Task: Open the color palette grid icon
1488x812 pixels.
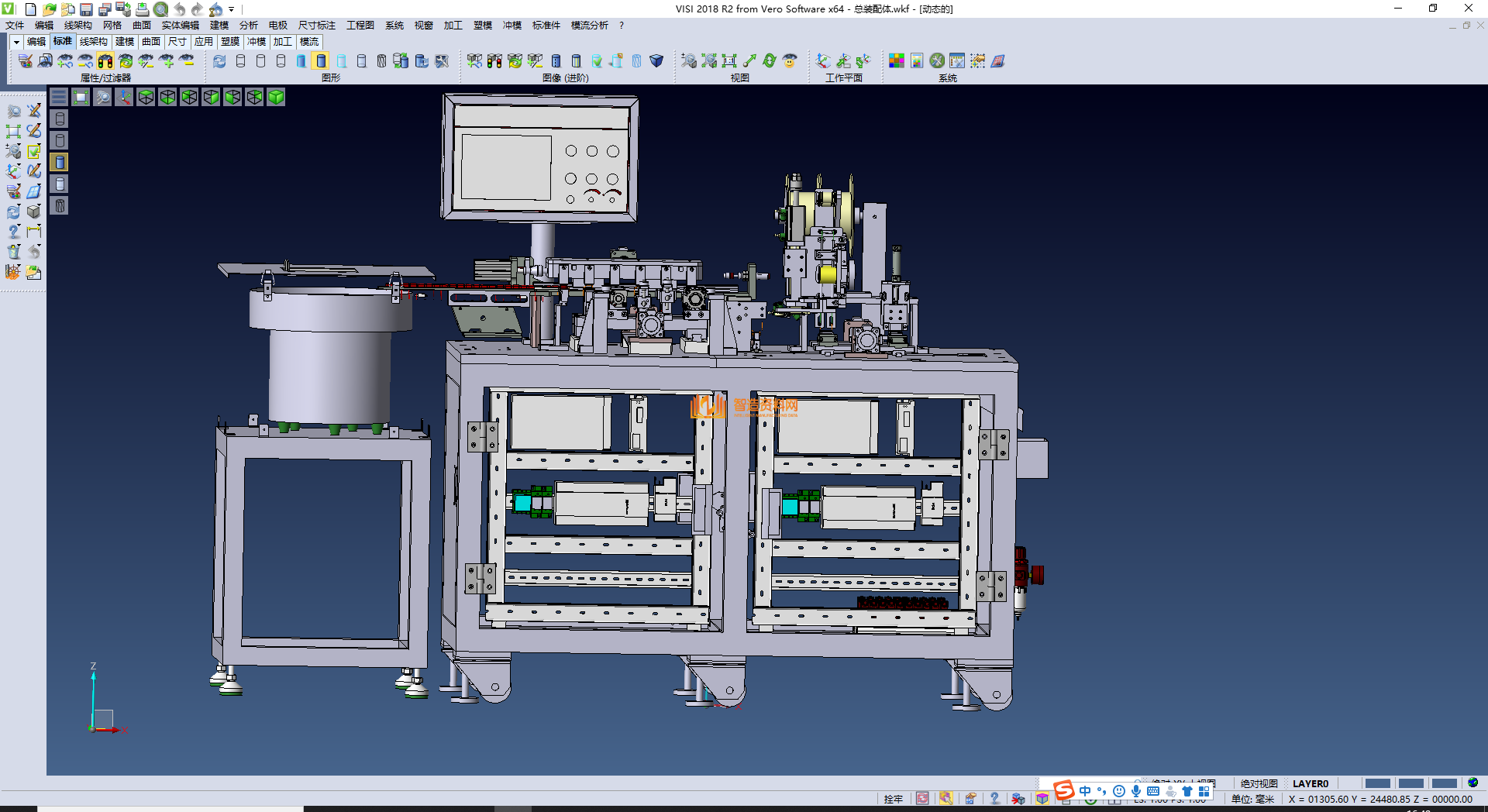Action: pos(897,61)
